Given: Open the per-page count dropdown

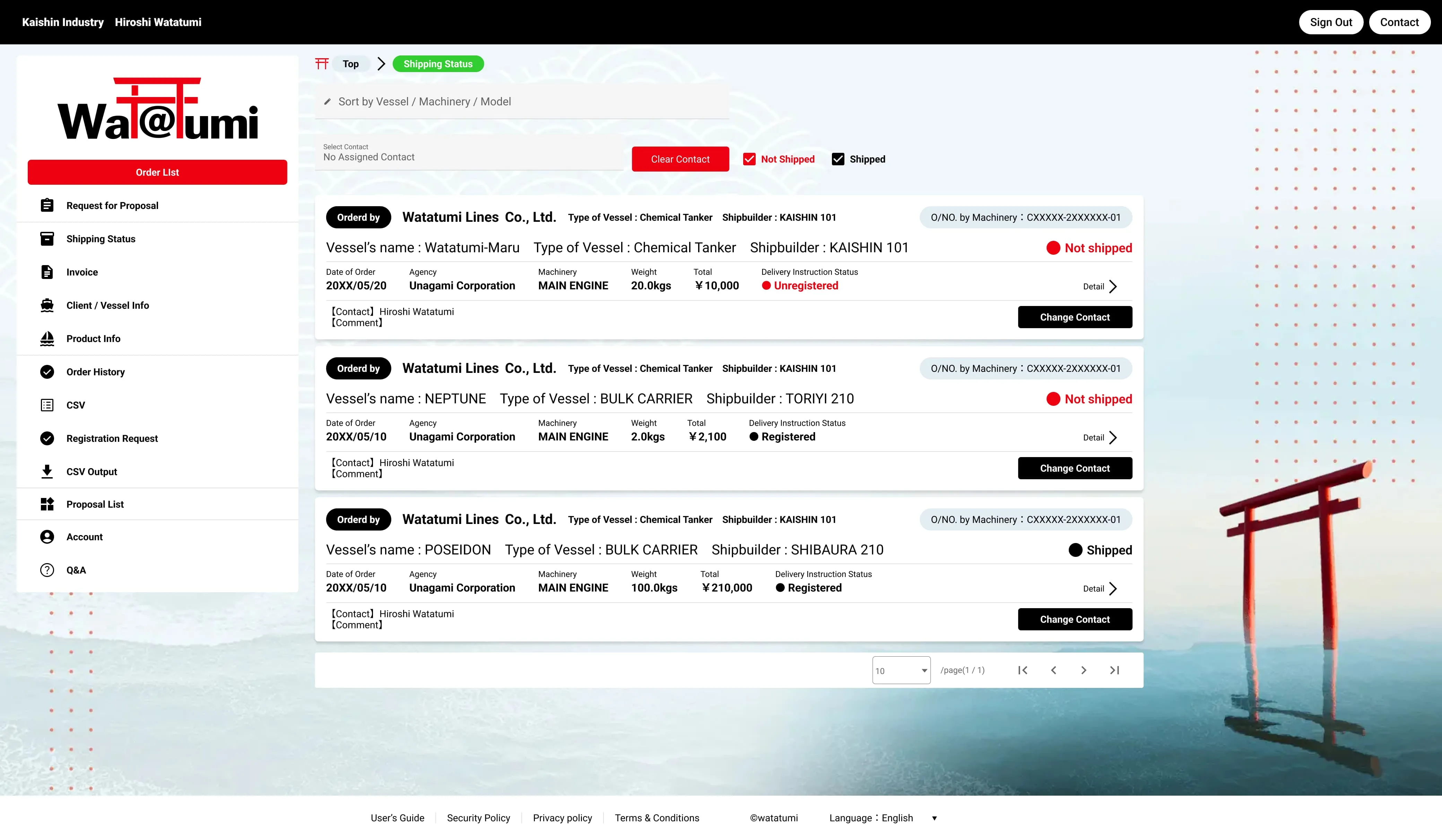Looking at the screenshot, I should (901, 670).
